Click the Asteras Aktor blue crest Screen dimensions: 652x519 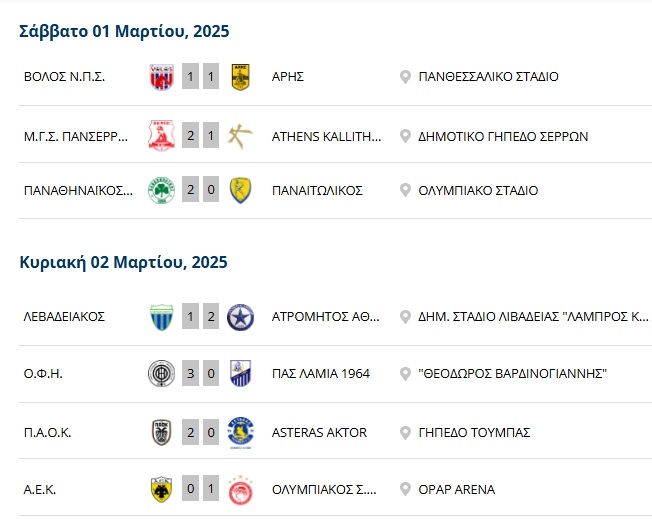(x=240, y=432)
